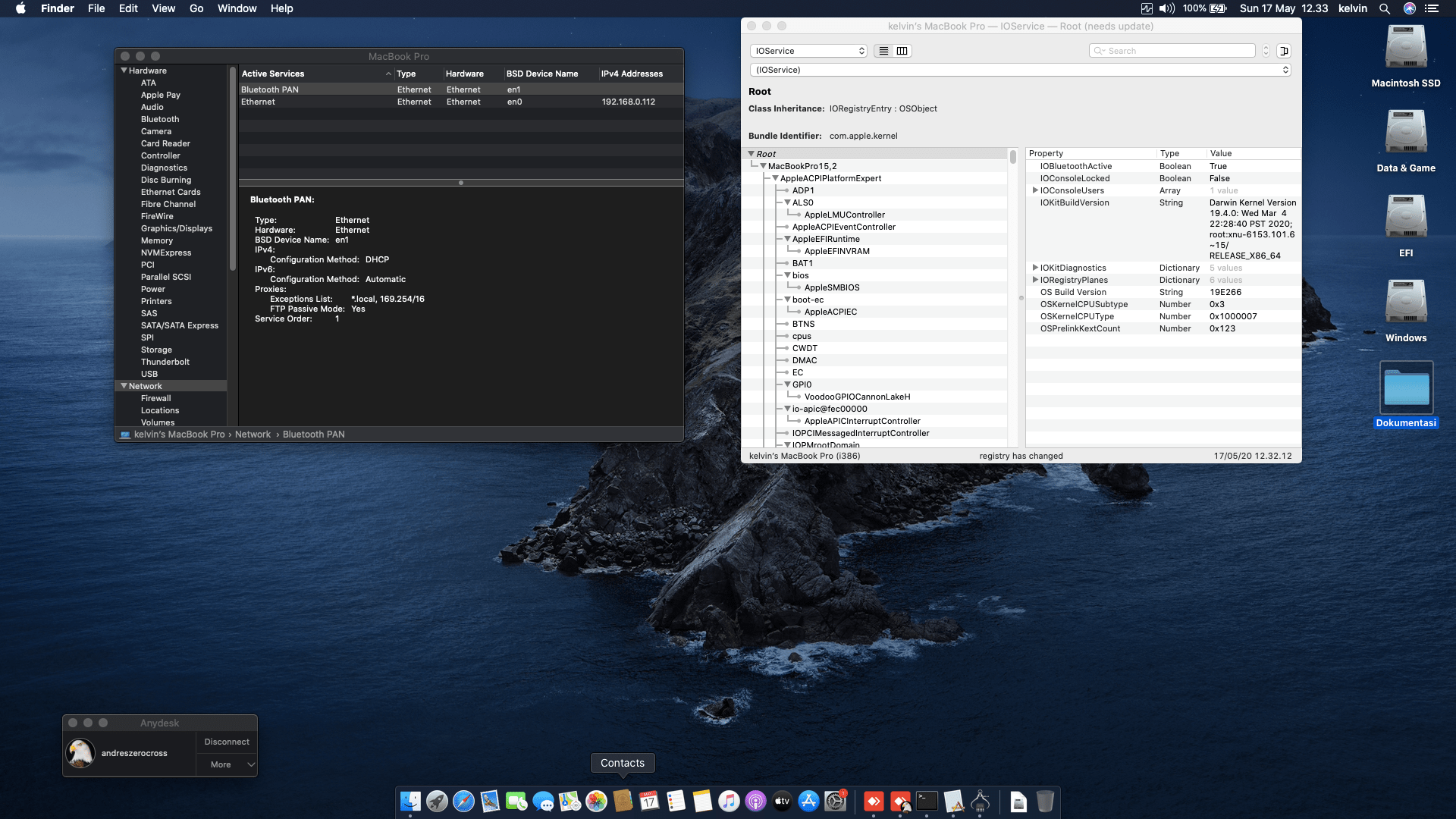Open the Go menu
Viewport: 1456px width, 819px height.
point(196,8)
